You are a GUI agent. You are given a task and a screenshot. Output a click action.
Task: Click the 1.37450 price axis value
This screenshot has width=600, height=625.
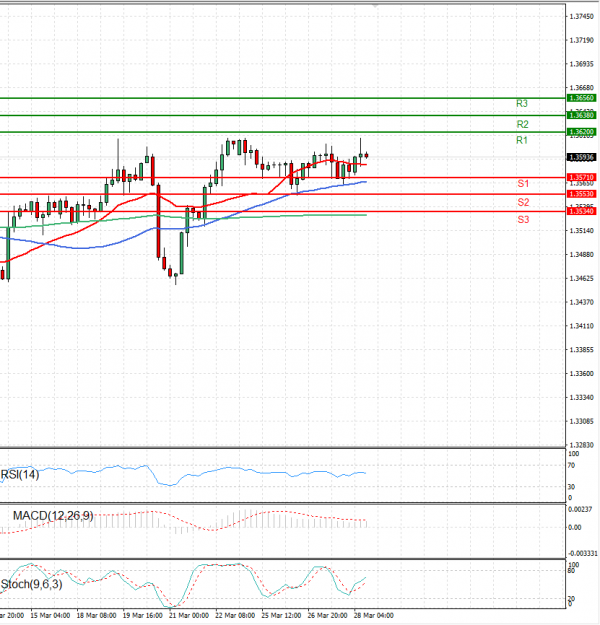(582, 17)
